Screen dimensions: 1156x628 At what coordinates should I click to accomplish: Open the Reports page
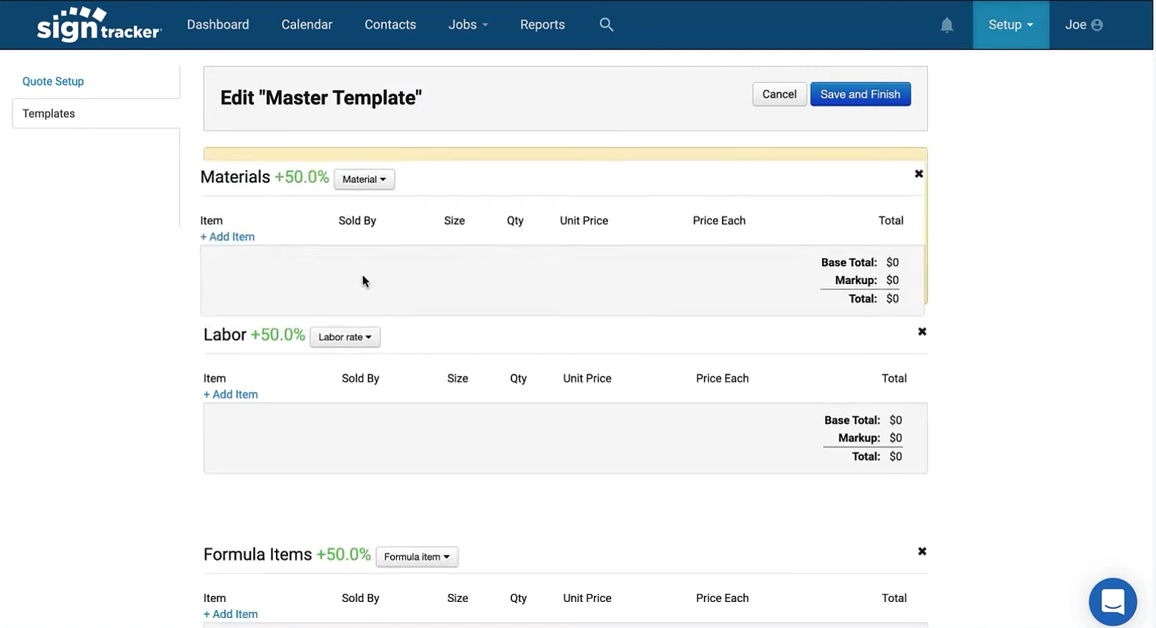[542, 25]
